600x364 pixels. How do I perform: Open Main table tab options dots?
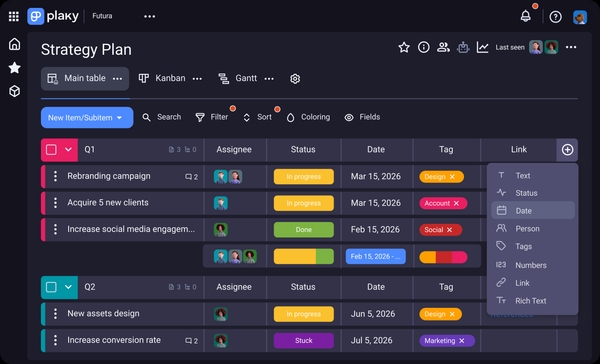tap(117, 78)
